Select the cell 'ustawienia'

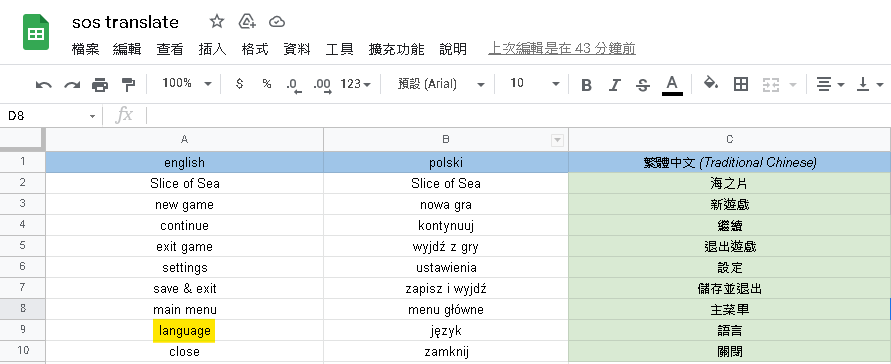coord(446,267)
